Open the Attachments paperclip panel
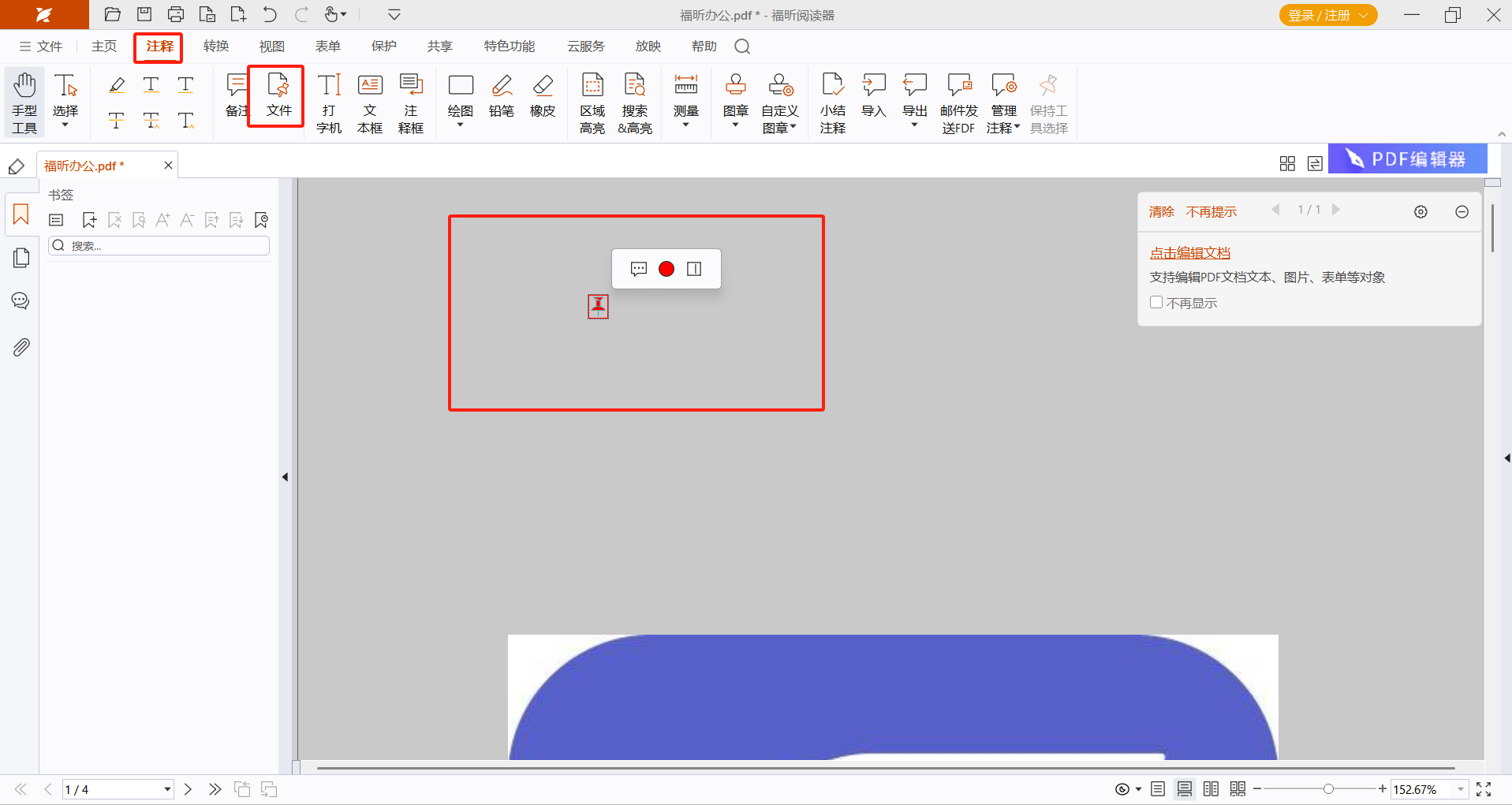 [x=21, y=347]
